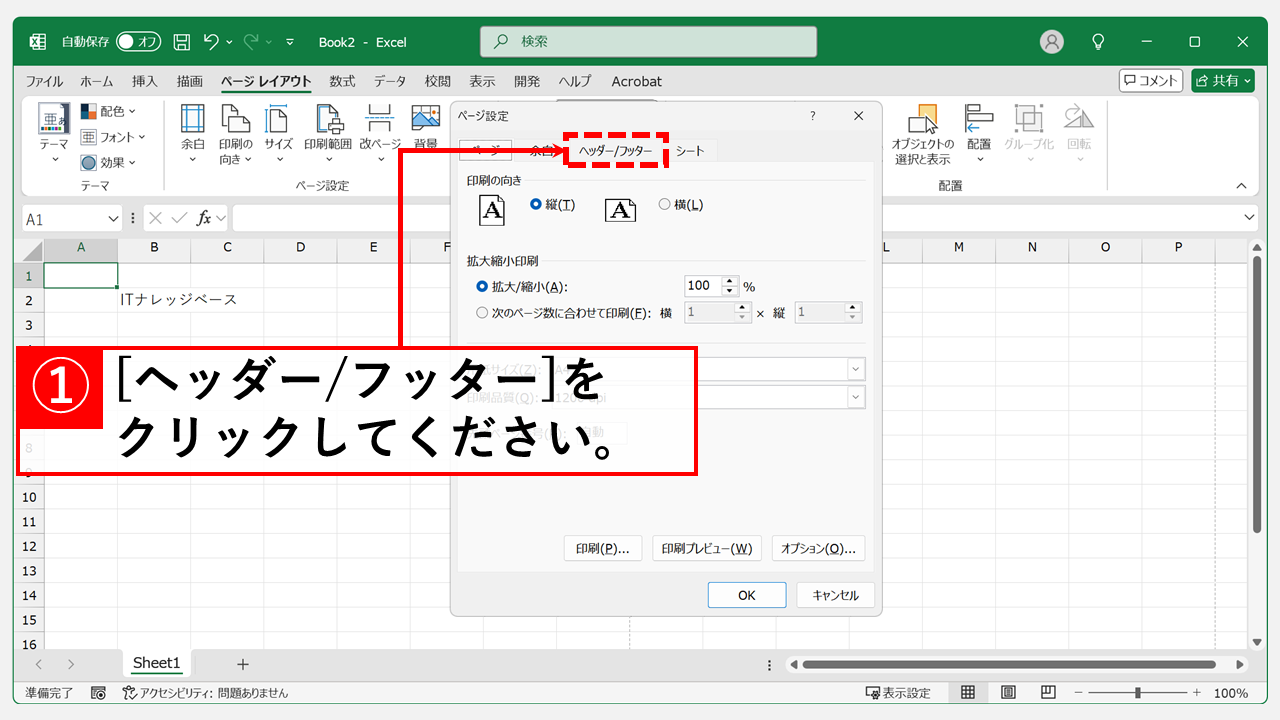Open フォント fonts dropdown

pyautogui.click(x=113, y=137)
